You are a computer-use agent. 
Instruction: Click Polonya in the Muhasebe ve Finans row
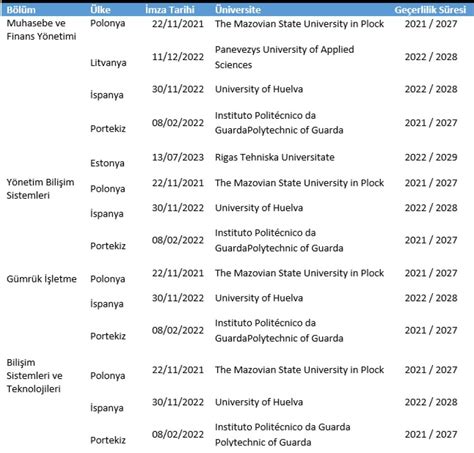point(107,23)
